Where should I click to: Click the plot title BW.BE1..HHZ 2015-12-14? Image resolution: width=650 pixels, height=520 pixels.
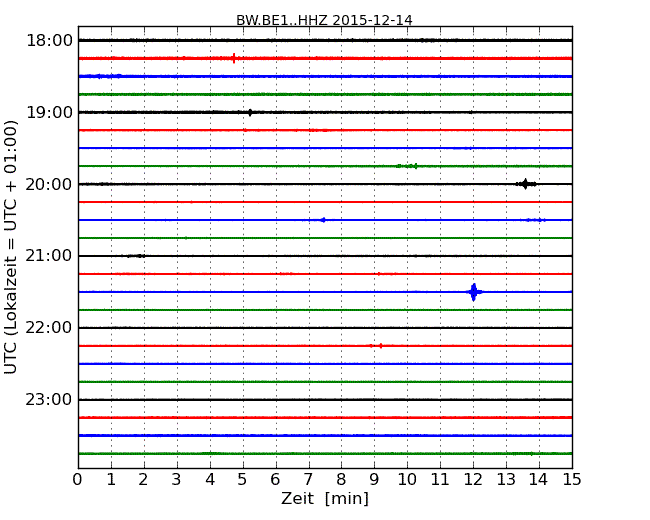[x=324, y=20]
